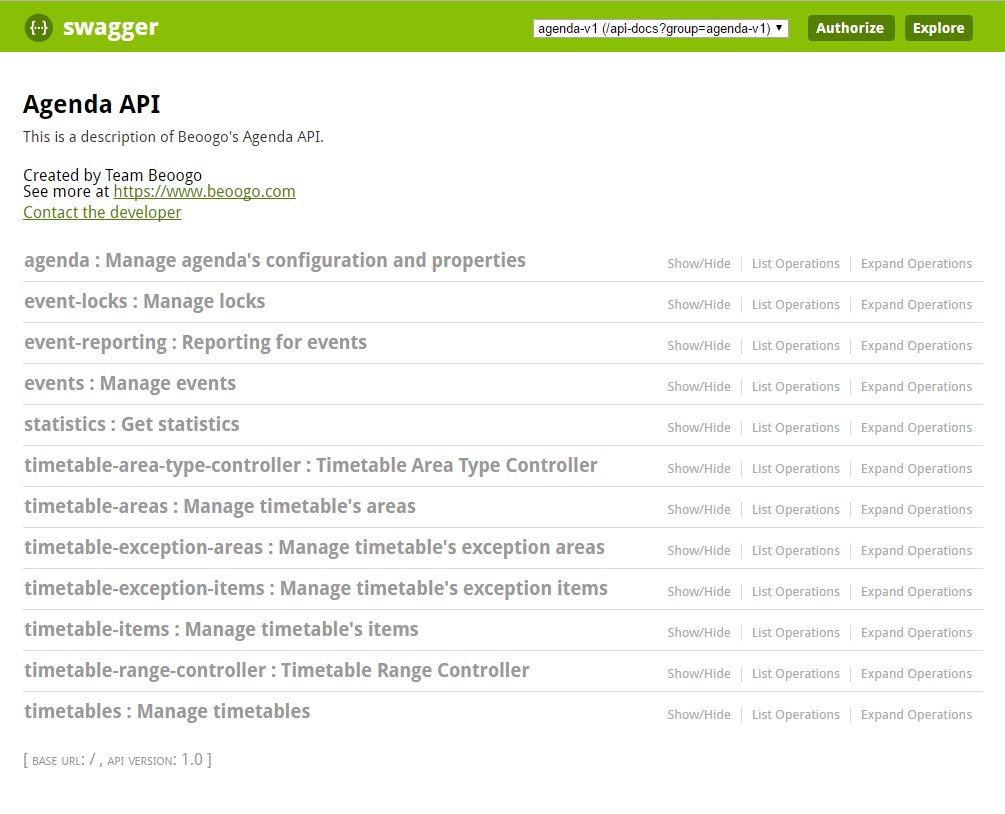The image size is (1005, 814).
Task: Click the Agenda API page title
Action: point(92,104)
